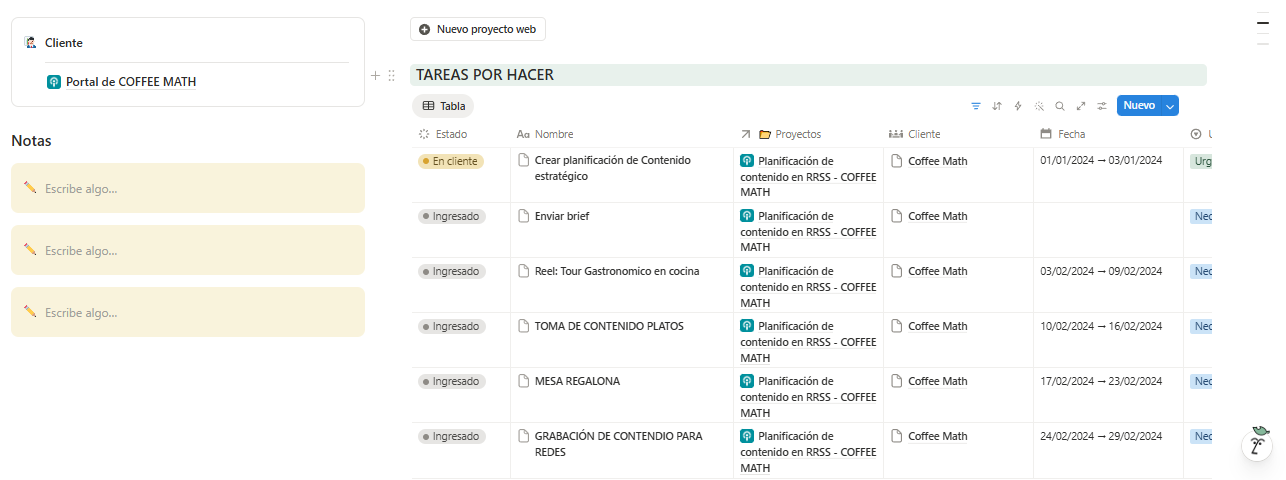Click the blue Nuevo button
This screenshot has height=480, width=1286.
[x=1139, y=106]
